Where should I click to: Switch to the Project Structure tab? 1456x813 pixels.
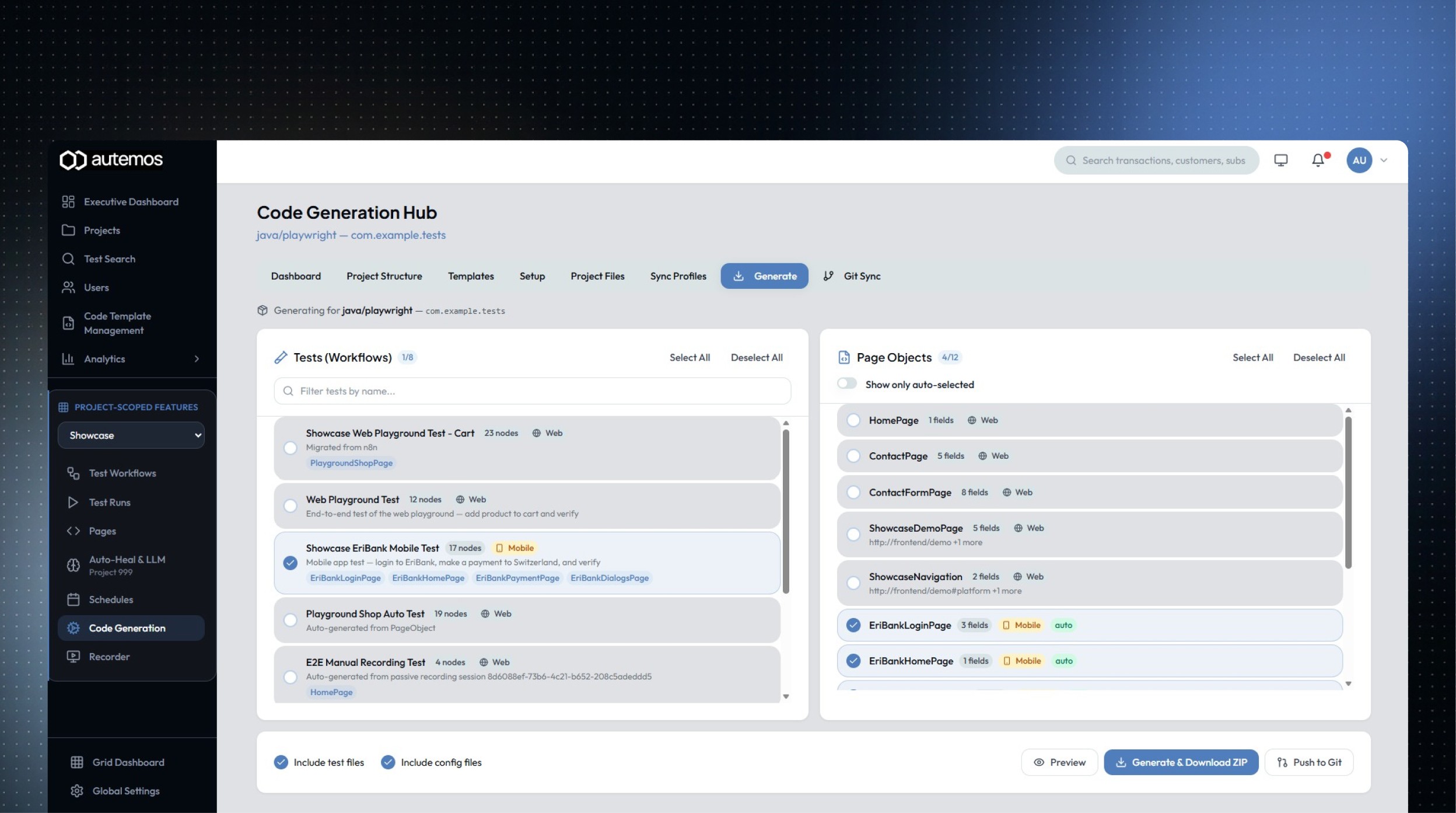[384, 276]
